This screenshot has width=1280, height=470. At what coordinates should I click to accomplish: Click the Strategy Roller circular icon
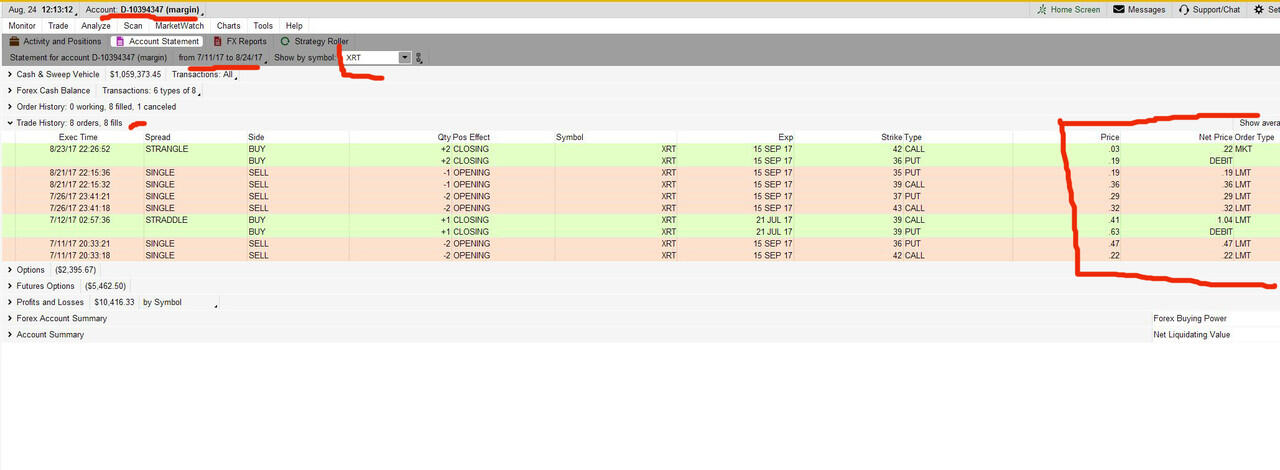point(285,42)
